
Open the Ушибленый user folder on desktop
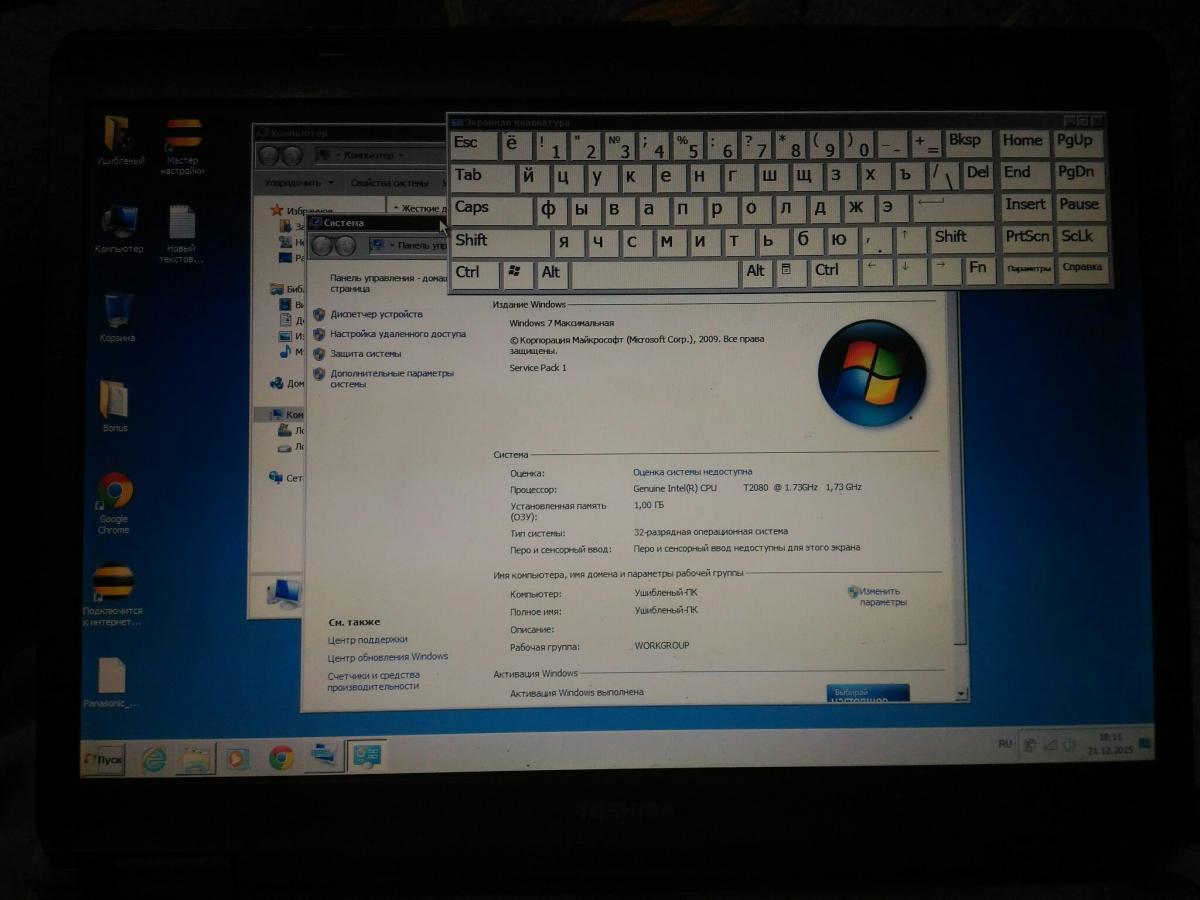click(119, 140)
